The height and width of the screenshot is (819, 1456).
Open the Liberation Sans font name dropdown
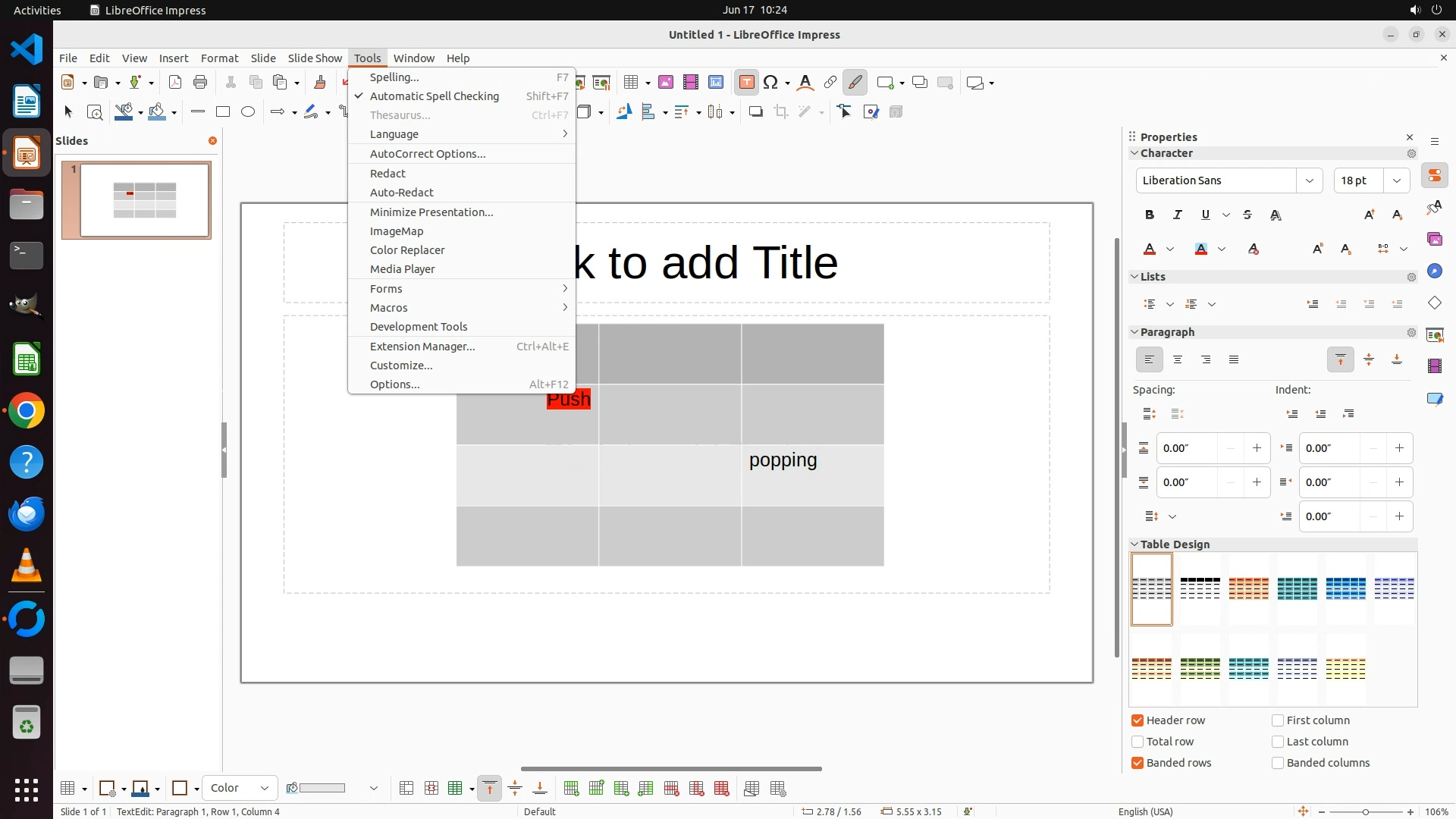click(1310, 180)
